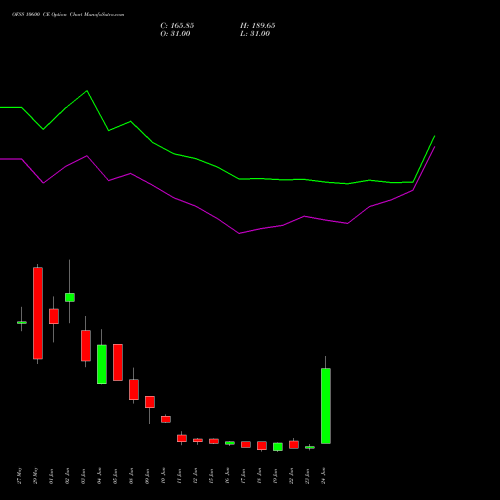Click the '12 Jun' date label
Screen dimensions: 500x500
point(195,476)
